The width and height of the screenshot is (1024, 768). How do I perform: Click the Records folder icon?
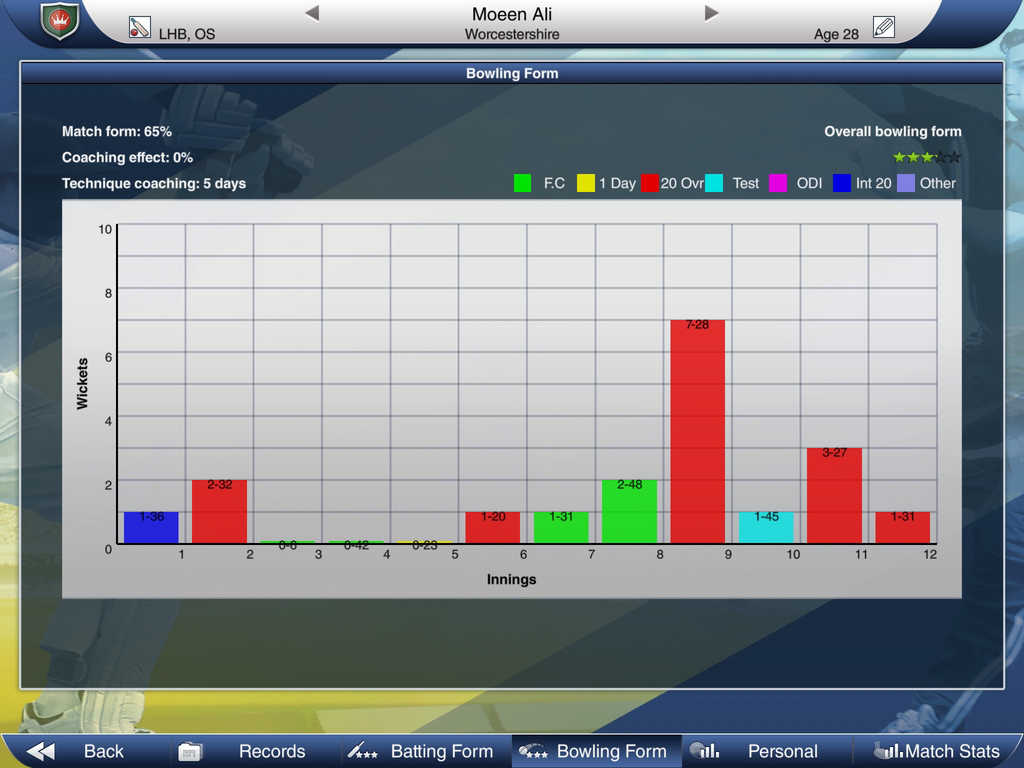coord(190,751)
